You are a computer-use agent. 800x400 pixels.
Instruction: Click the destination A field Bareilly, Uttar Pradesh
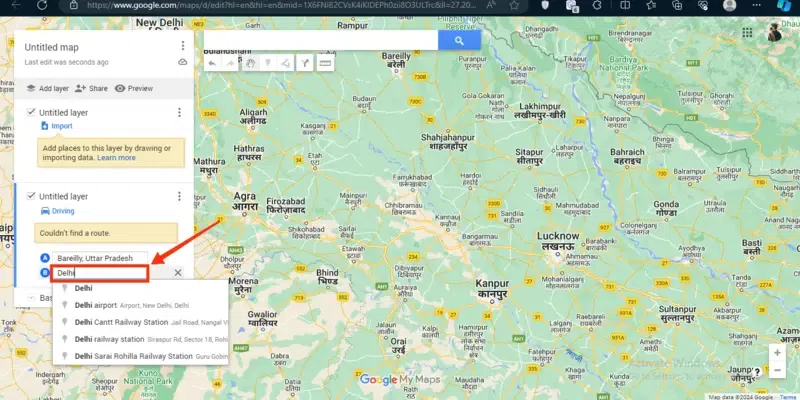click(x=99, y=258)
